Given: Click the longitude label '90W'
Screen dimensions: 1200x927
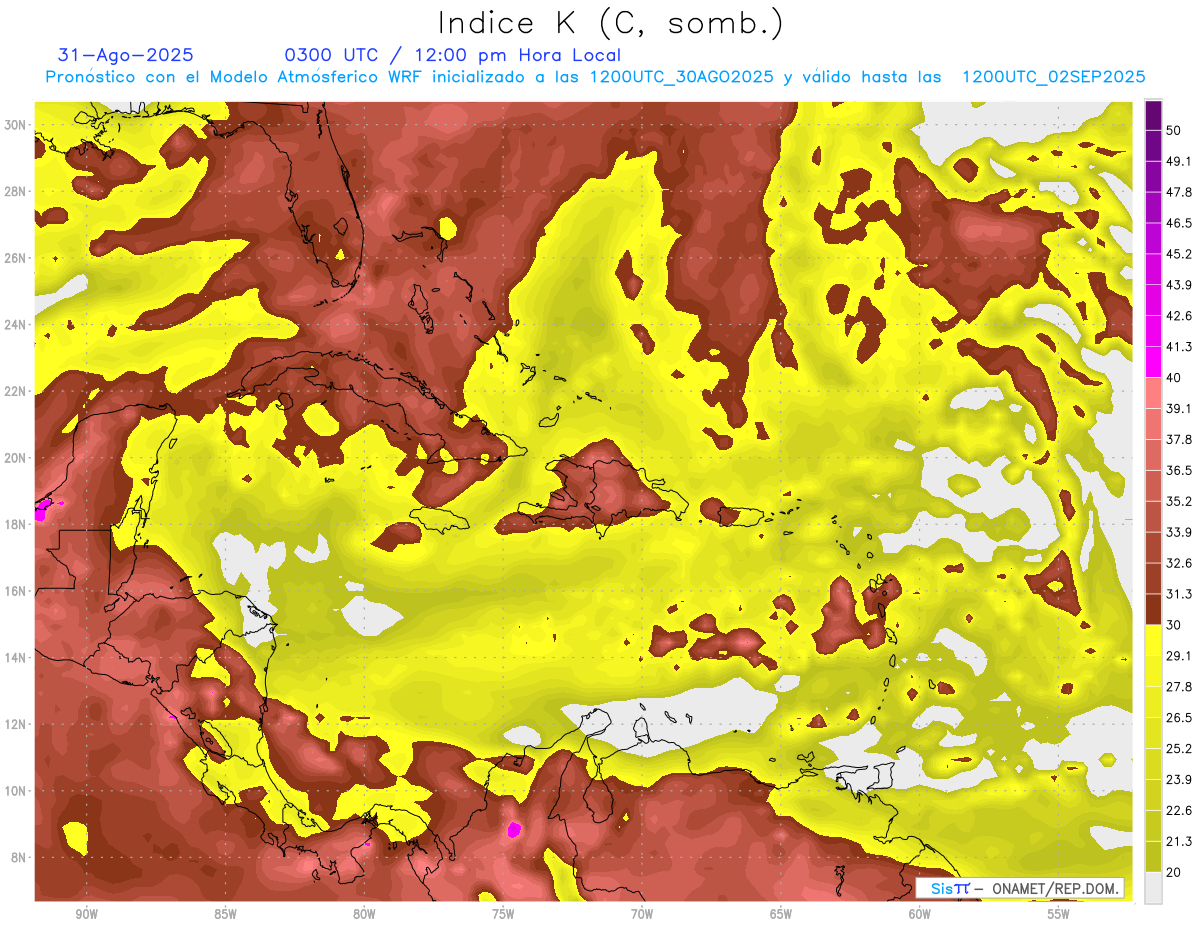Looking at the screenshot, I should (86, 914).
